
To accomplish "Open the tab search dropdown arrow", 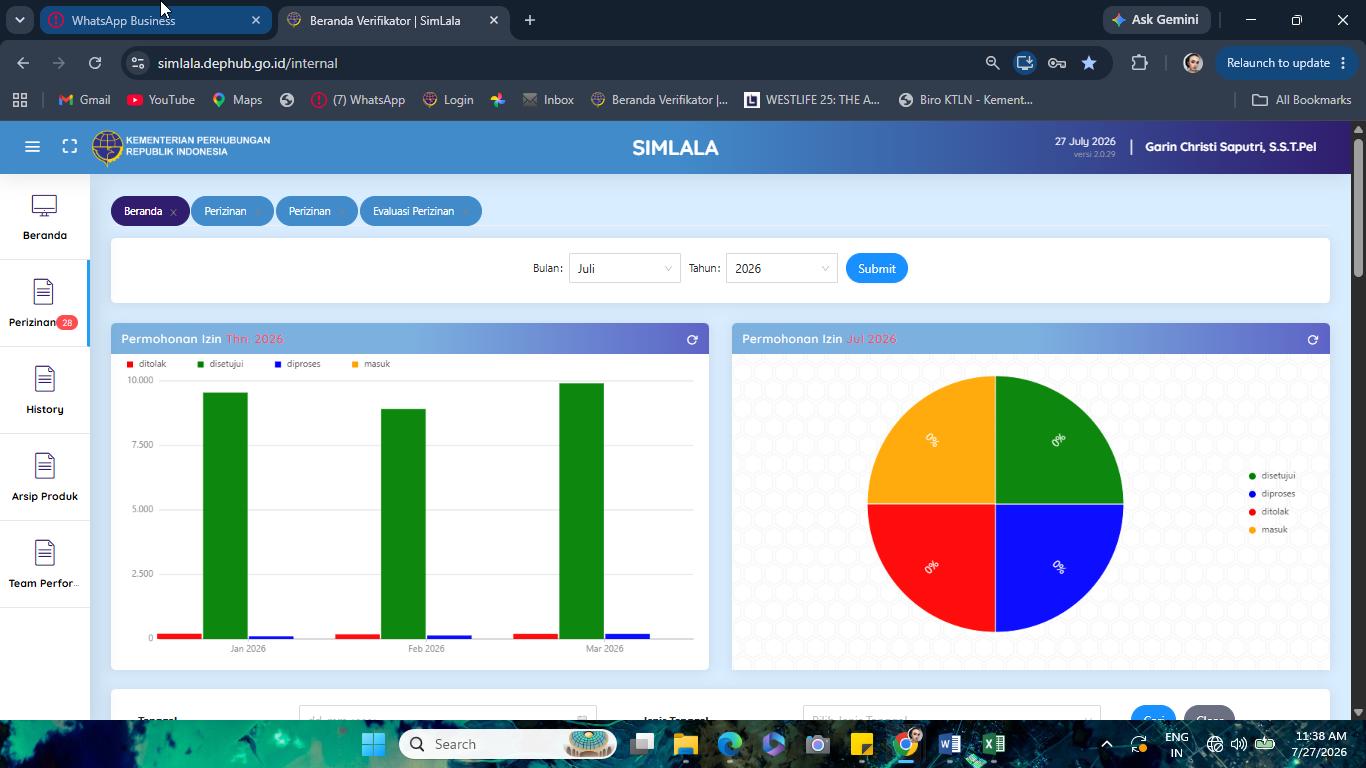I will [19, 20].
